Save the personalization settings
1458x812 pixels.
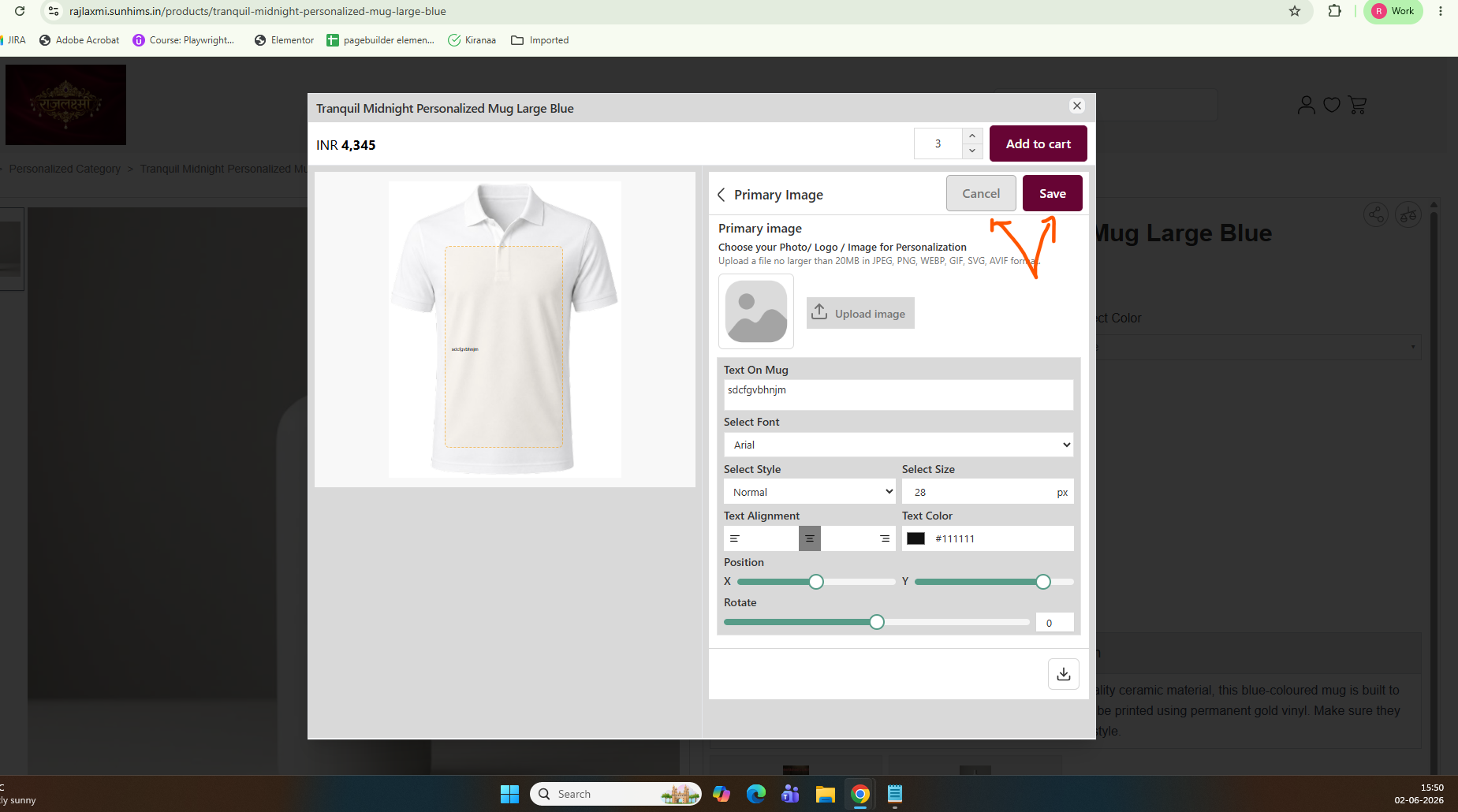[1053, 193]
